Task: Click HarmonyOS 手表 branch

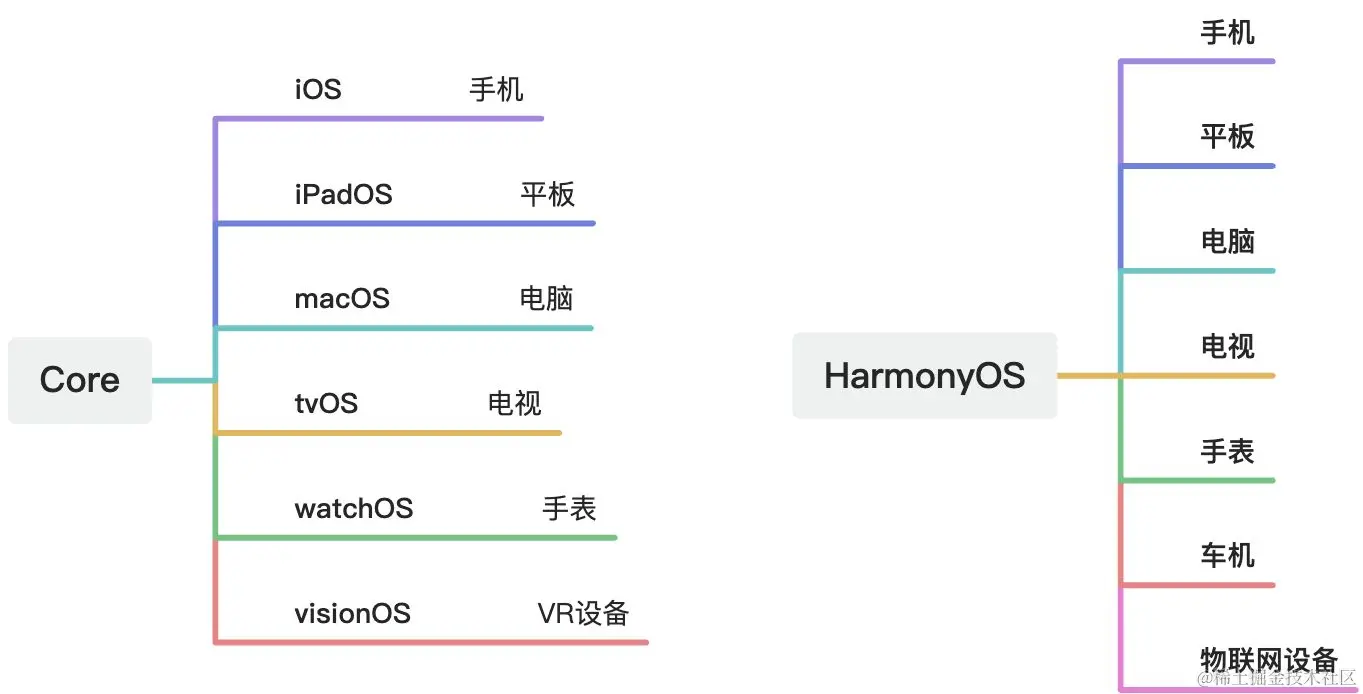Action: pos(1227,452)
